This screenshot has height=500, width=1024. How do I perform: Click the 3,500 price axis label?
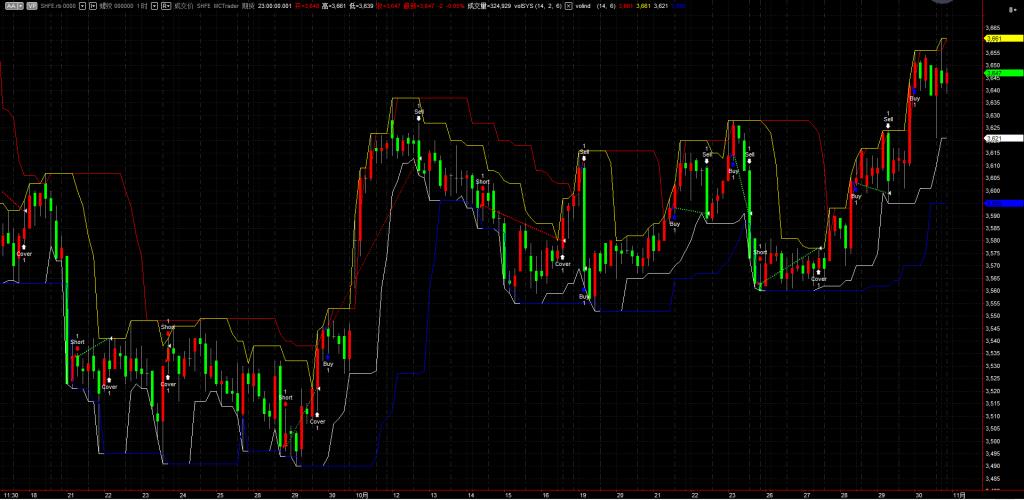[x=993, y=441]
